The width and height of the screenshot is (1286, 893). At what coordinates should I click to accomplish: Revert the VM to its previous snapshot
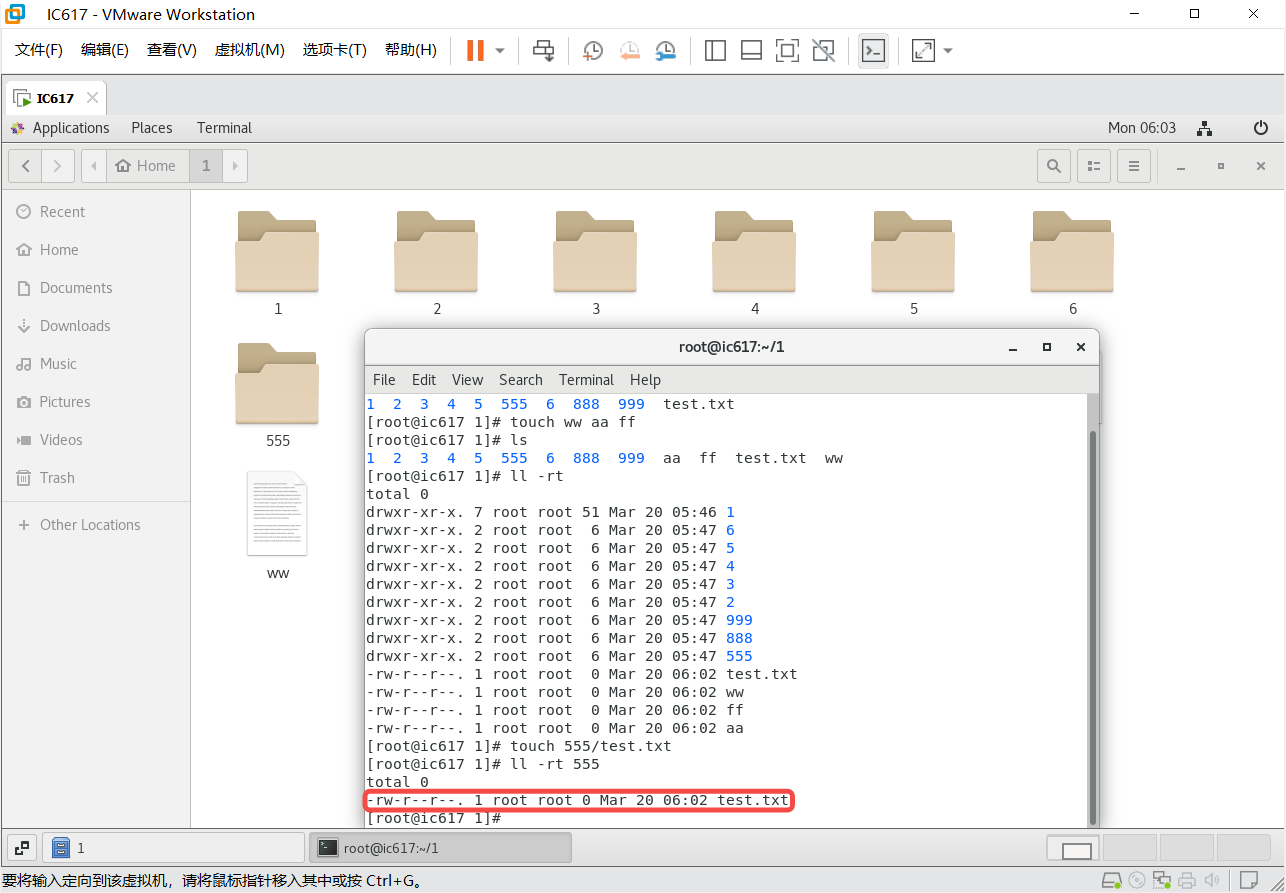pos(629,50)
